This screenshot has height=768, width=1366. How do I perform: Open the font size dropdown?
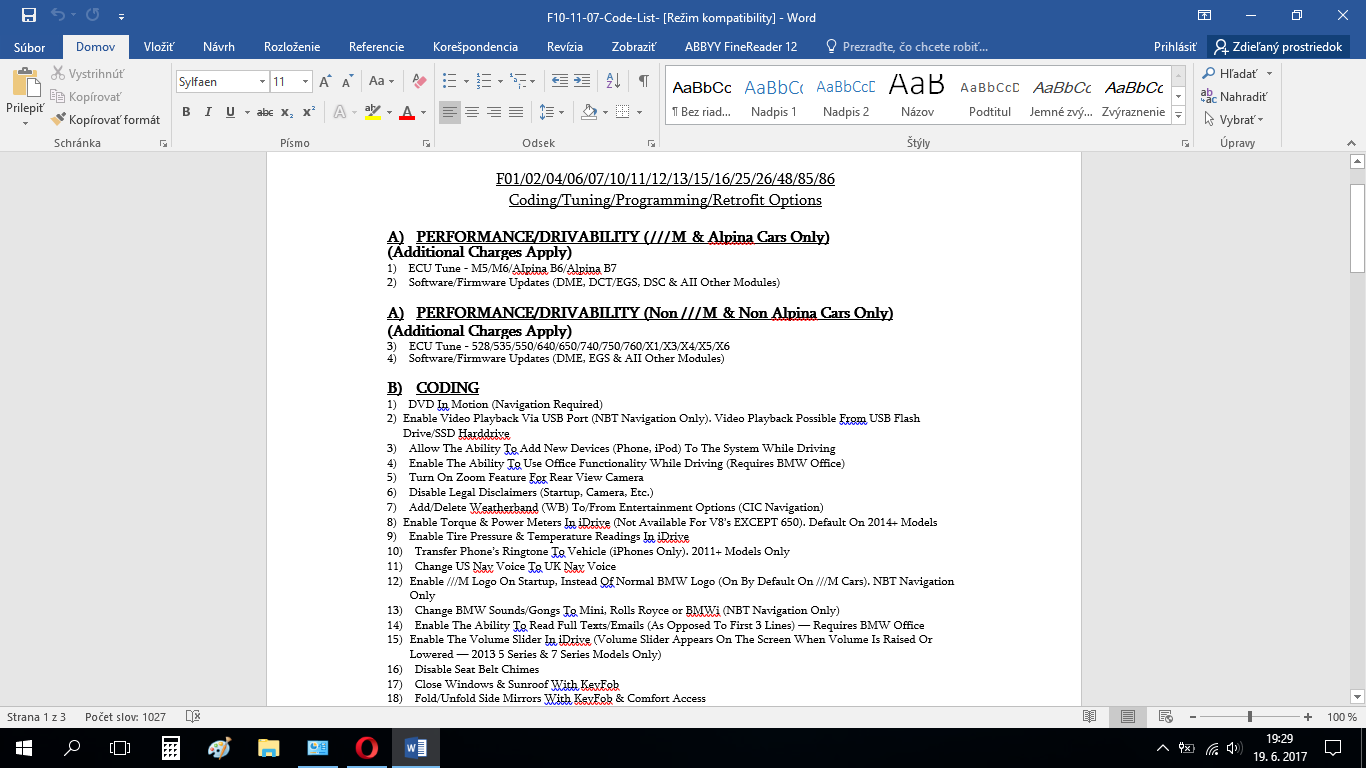coord(306,82)
